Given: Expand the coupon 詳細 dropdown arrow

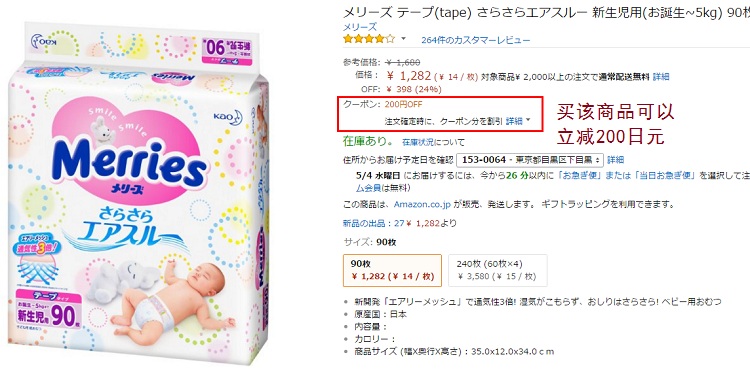Looking at the screenshot, I should click(x=528, y=121).
